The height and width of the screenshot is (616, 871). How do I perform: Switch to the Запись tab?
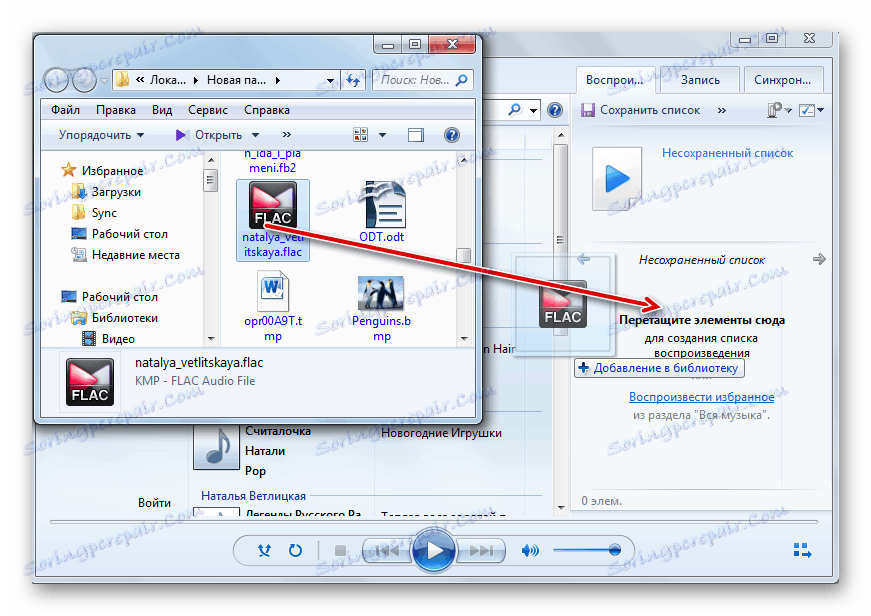pyautogui.click(x=700, y=80)
